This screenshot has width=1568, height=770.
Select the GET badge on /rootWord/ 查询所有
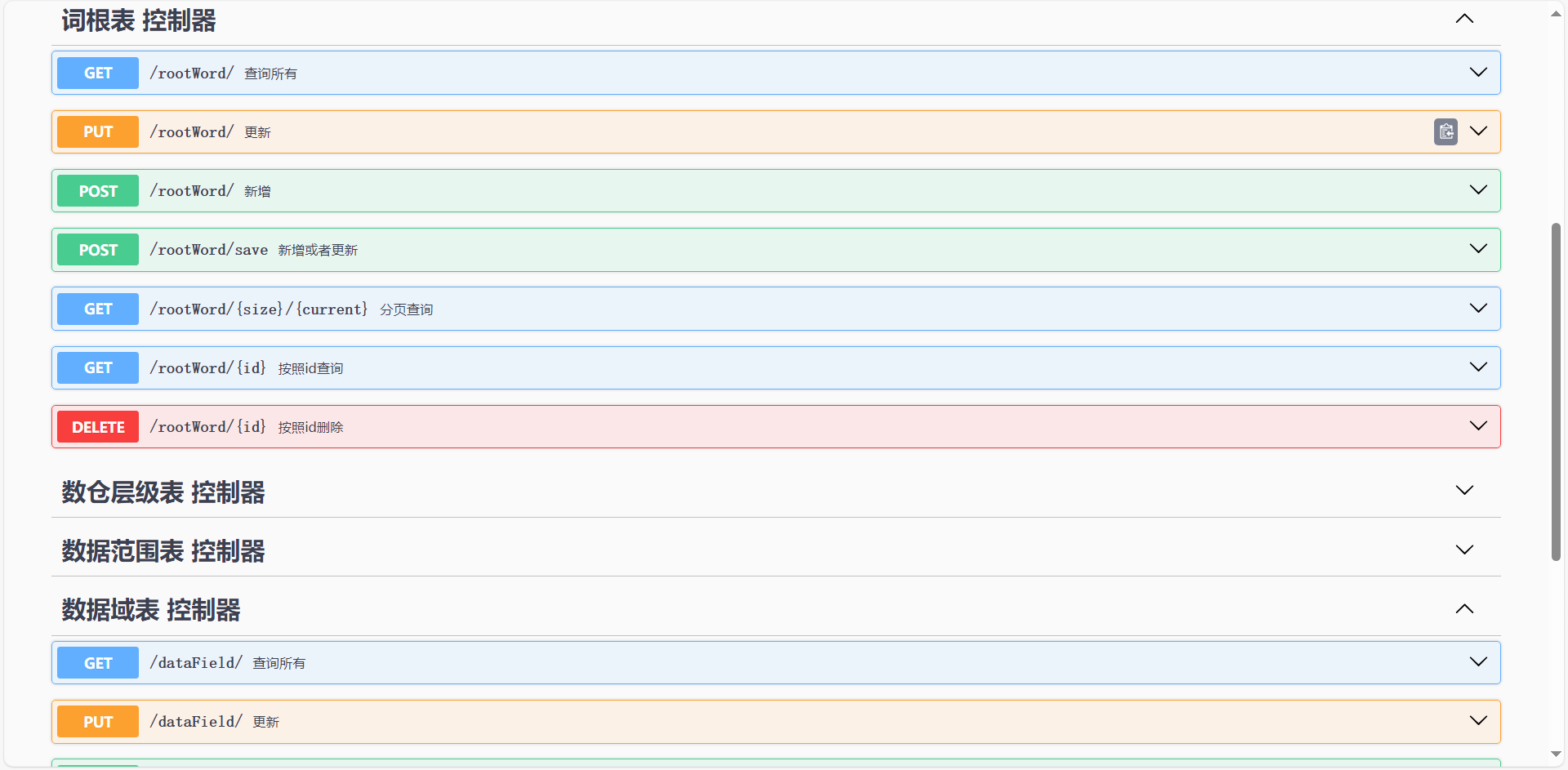(97, 73)
